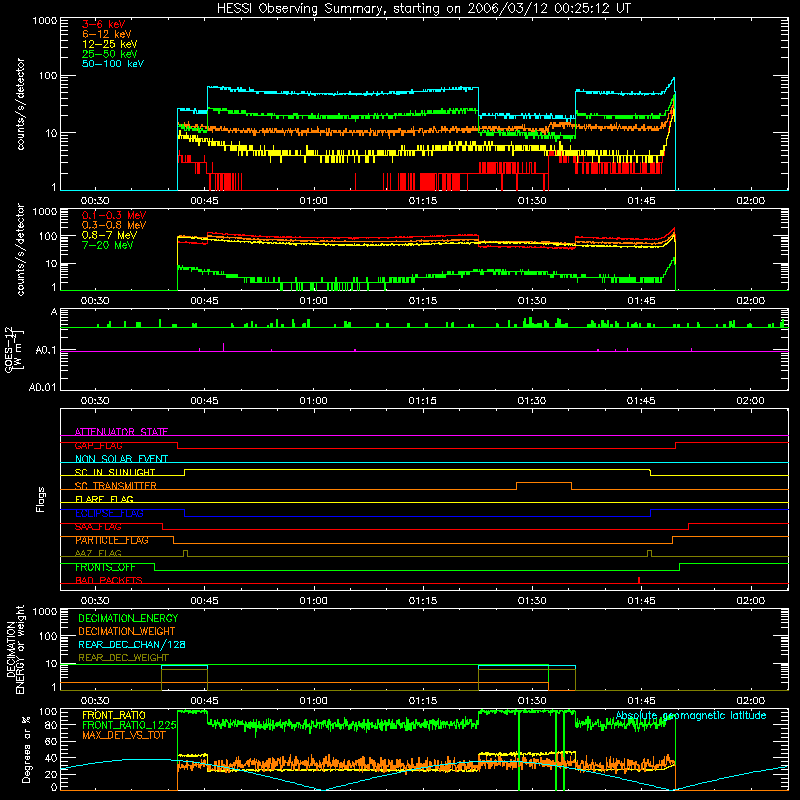This screenshot has height=800, width=800.
Task: Select the orange 6-12 keV legend entry
Action: point(107,34)
